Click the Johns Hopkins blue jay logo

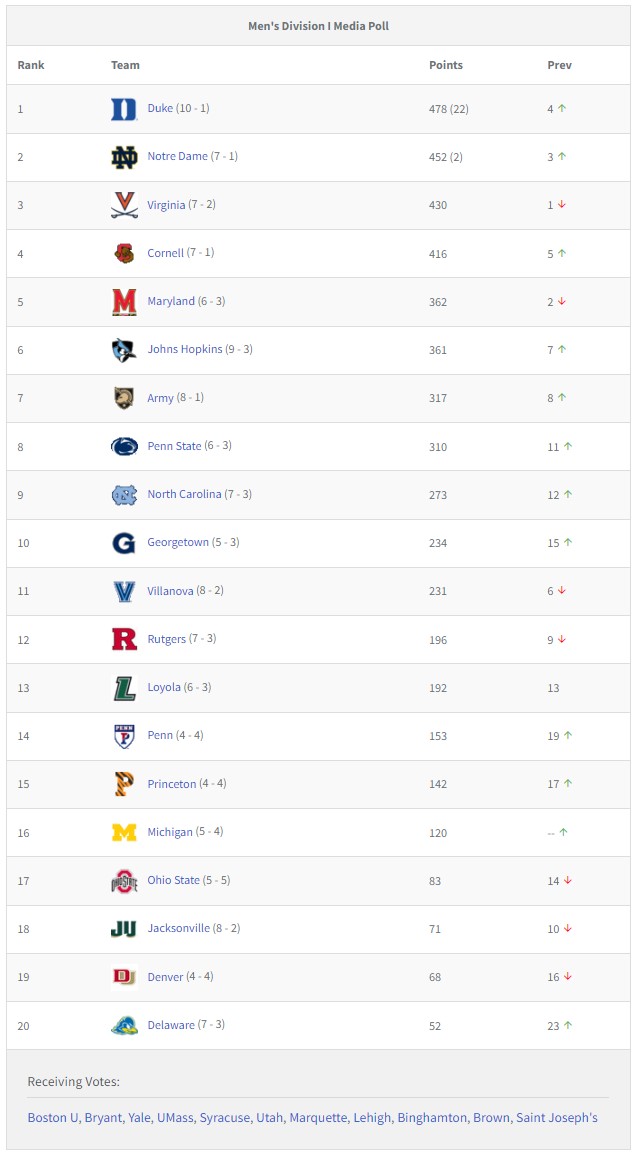(x=124, y=349)
